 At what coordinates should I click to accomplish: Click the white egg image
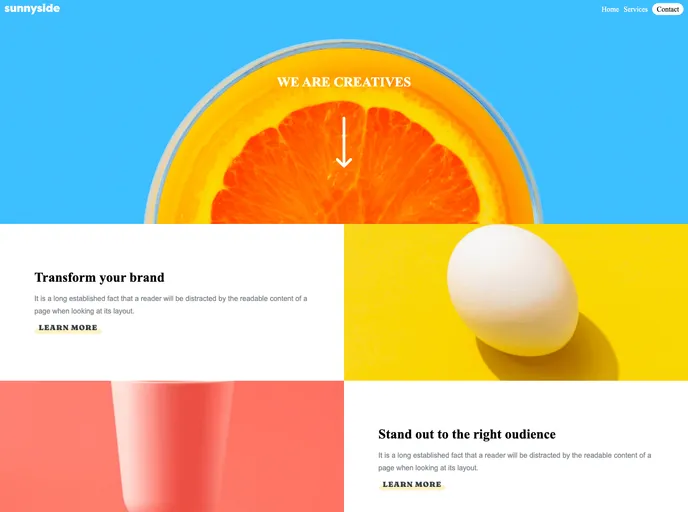click(512, 290)
